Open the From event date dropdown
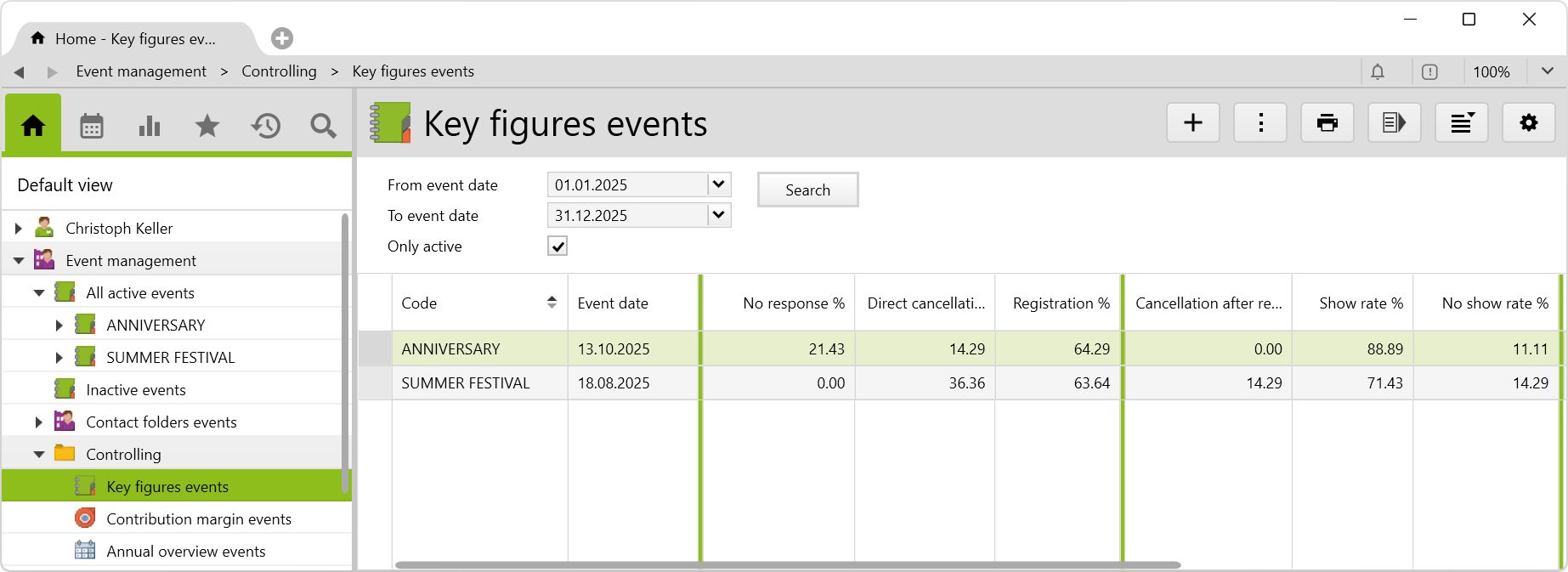 [719, 184]
